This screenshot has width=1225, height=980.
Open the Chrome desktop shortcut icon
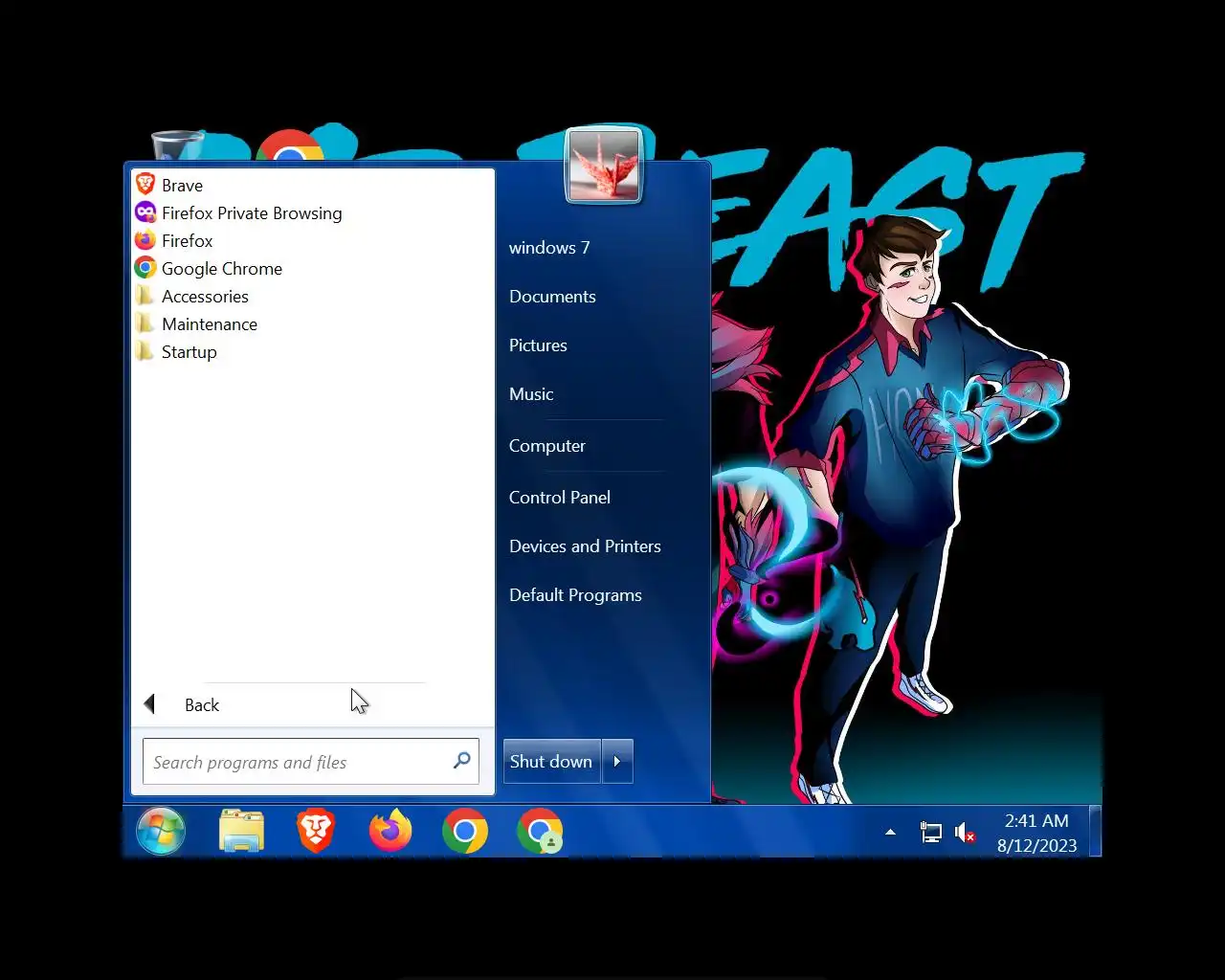coord(290,145)
